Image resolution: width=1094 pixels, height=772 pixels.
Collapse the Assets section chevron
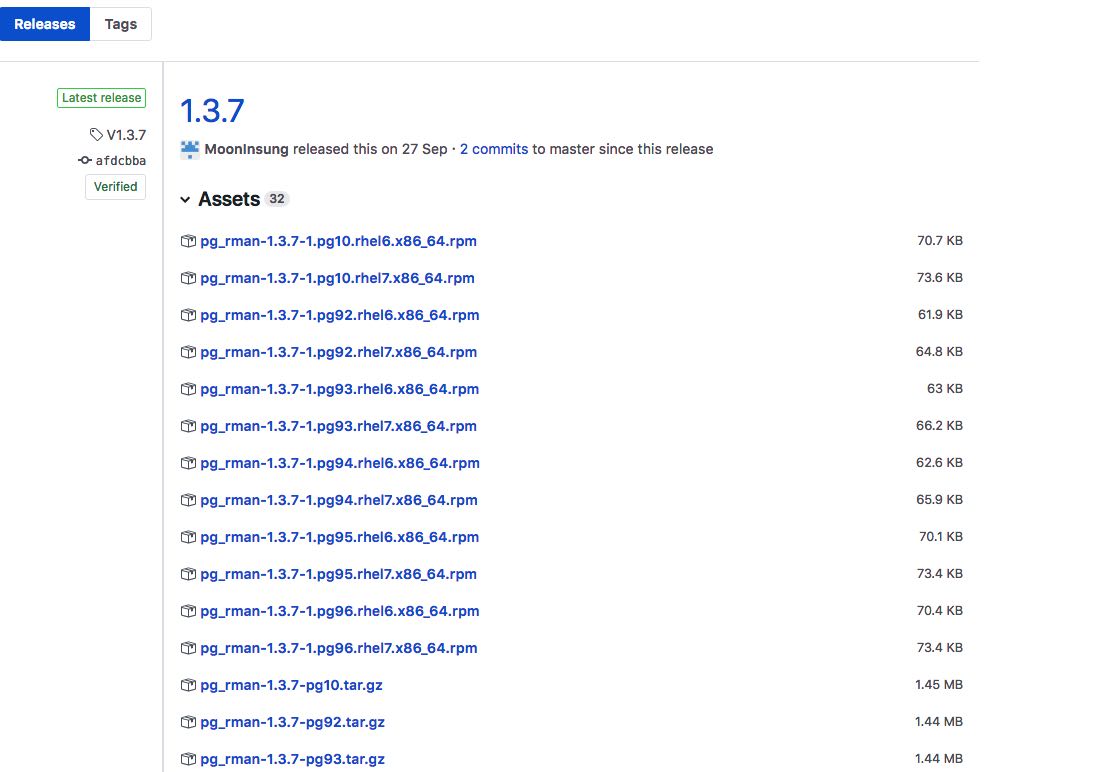point(185,200)
